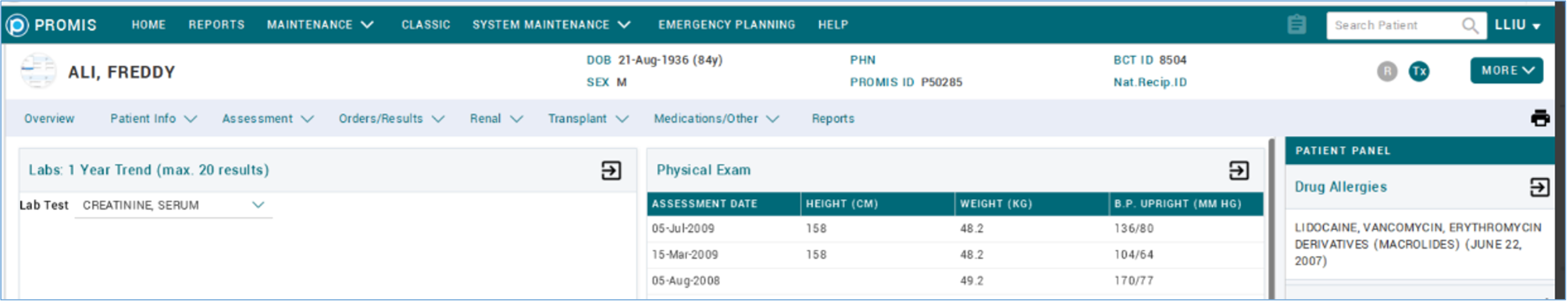
Task: Open Drug Allergies detail icon
Action: 1539,187
